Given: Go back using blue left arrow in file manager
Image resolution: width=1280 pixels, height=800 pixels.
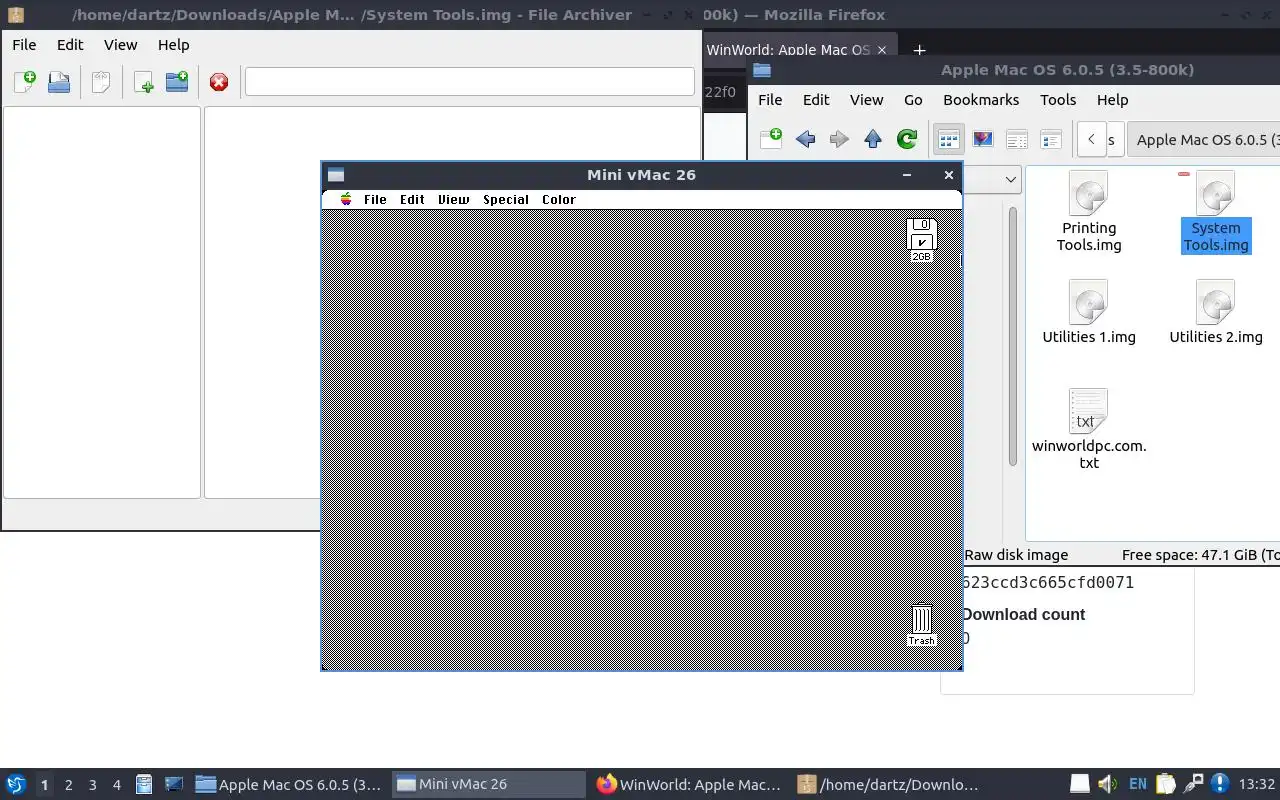Looking at the screenshot, I should pyautogui.click(x=805, y=139).
